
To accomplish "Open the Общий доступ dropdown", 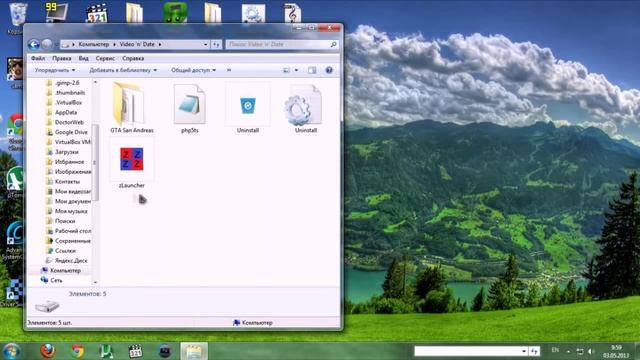I will point(193,70).
